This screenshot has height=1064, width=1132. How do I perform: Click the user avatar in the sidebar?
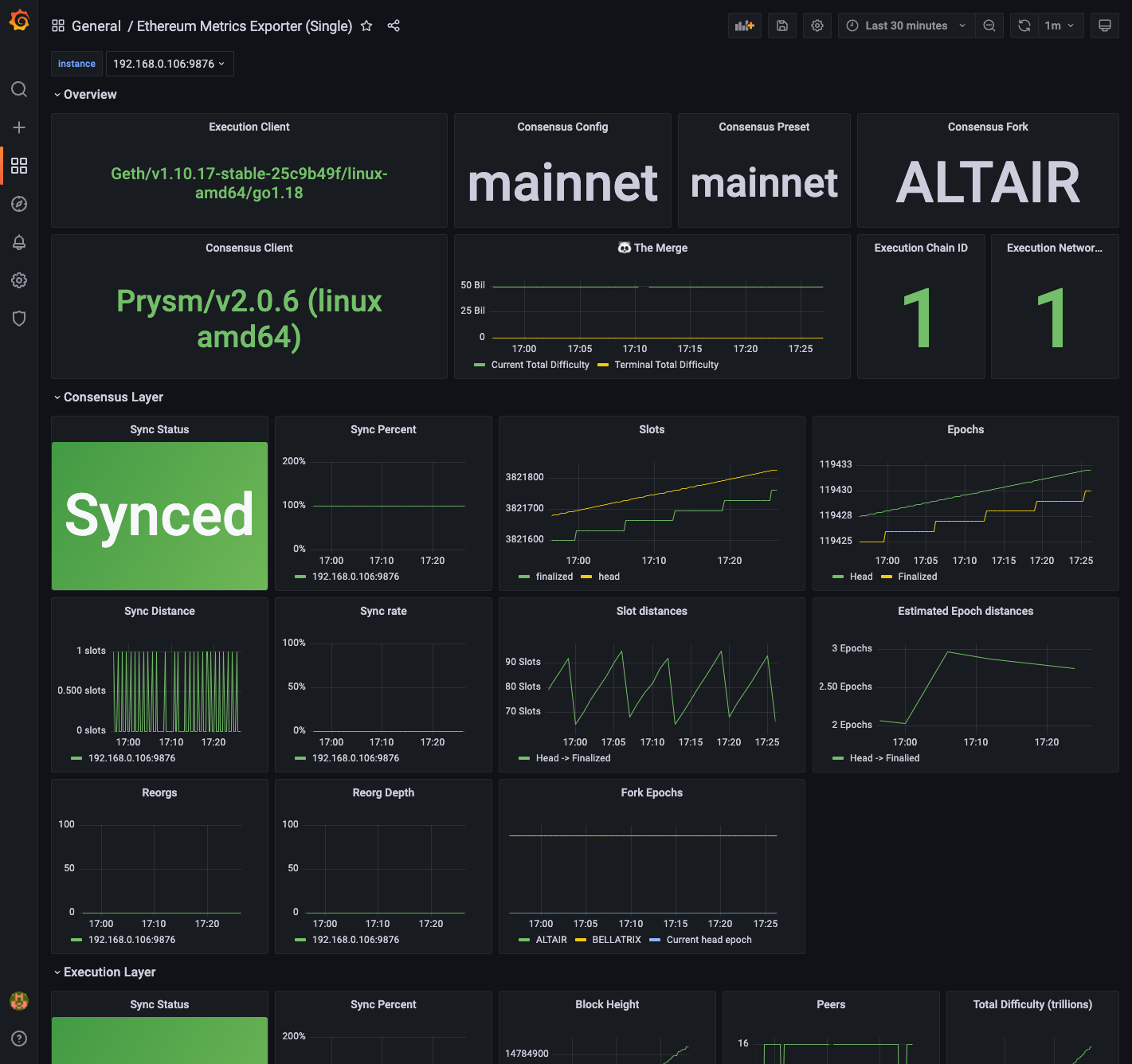(19, 1001)
